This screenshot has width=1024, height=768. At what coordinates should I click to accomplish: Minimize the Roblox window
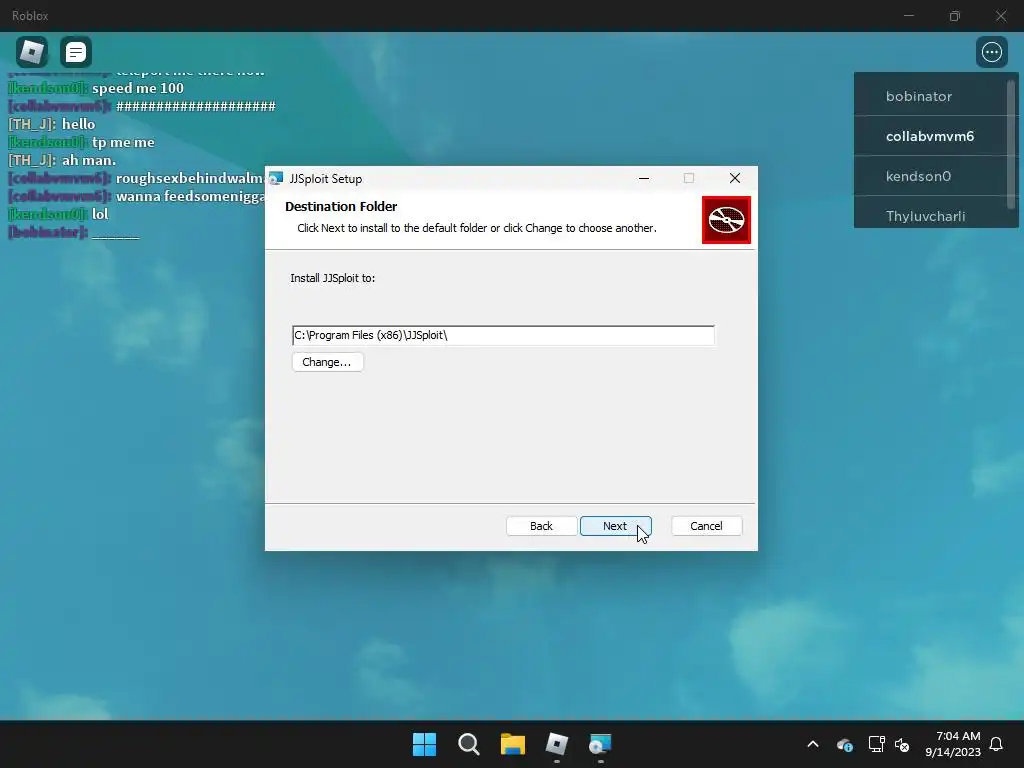[x=908, y=16]
